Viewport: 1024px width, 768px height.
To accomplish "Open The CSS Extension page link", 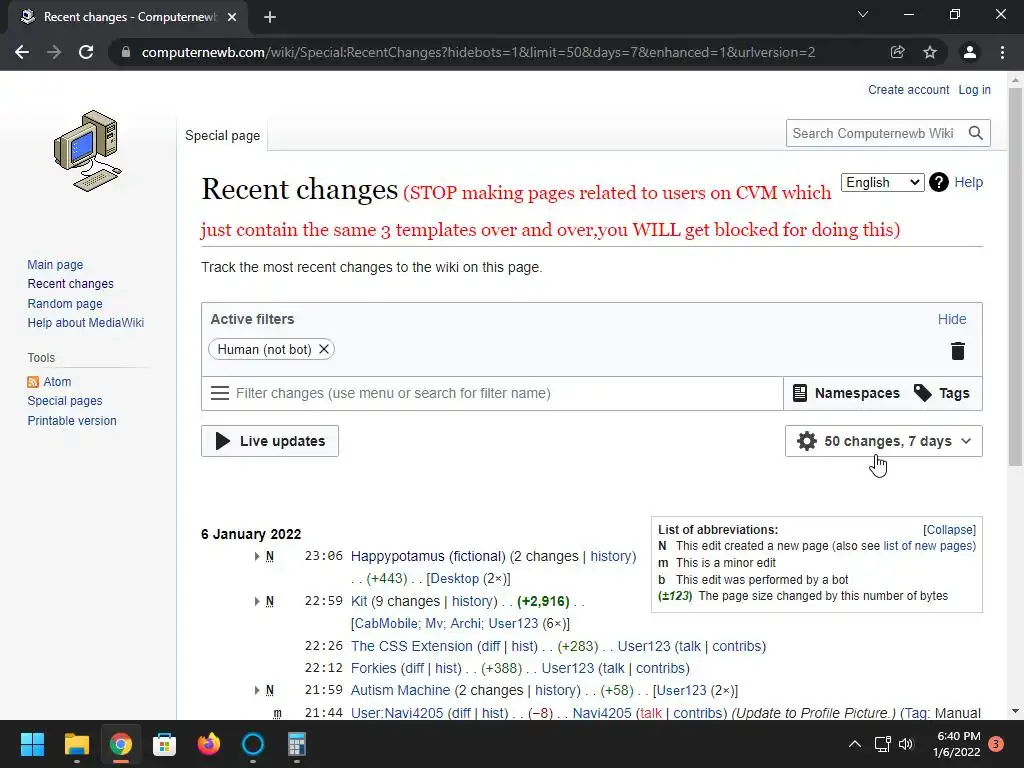I will click(x=411, y=647).
